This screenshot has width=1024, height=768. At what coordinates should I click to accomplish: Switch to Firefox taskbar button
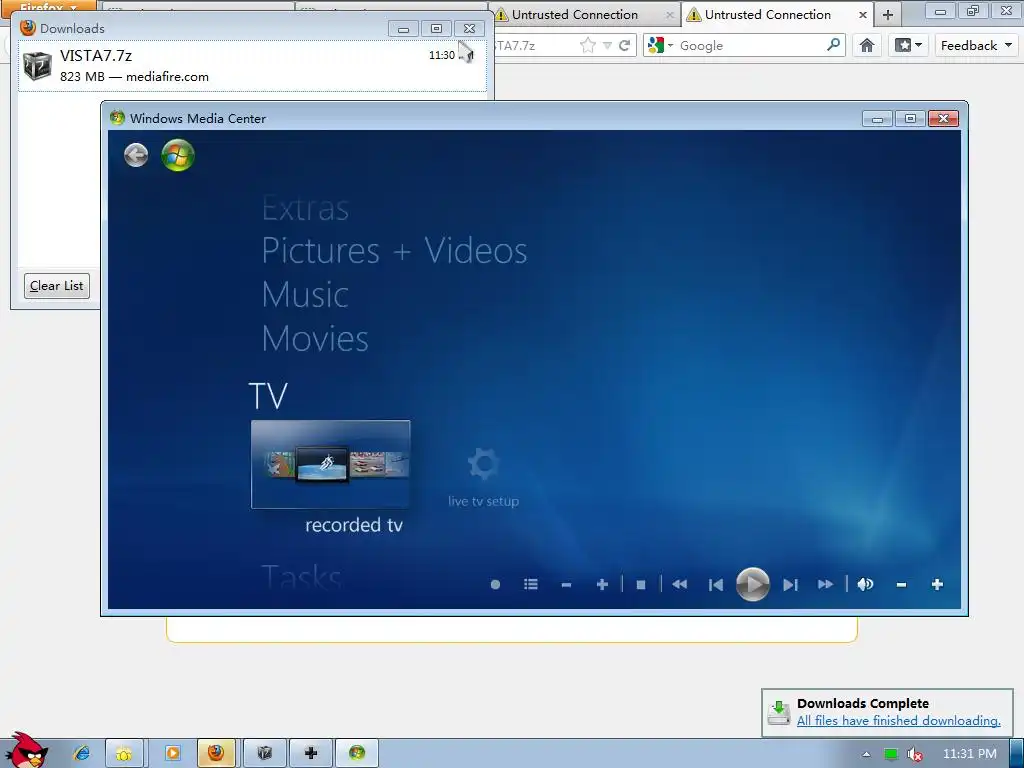tap(216, 753)
